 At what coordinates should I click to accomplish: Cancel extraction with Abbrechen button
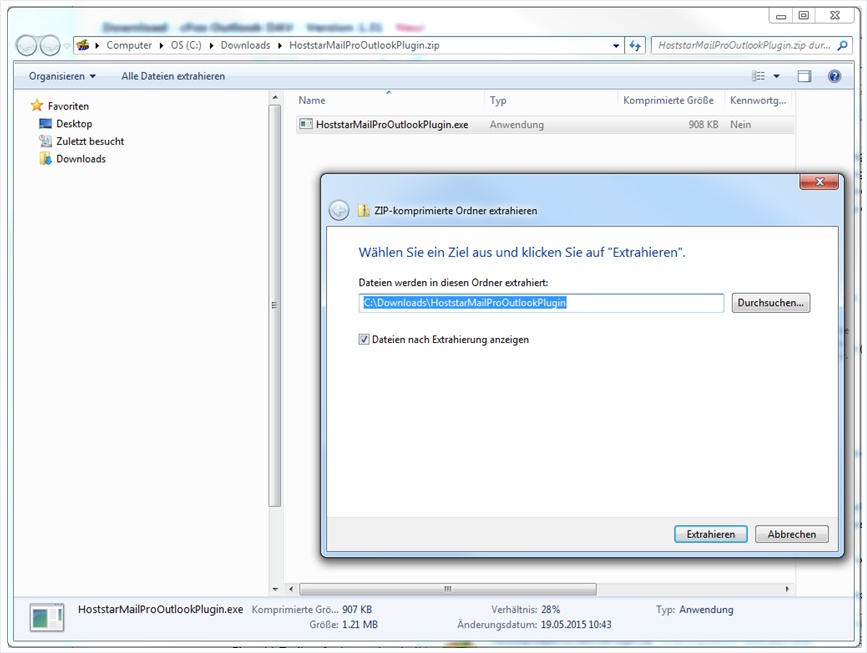tap(791, 534)
